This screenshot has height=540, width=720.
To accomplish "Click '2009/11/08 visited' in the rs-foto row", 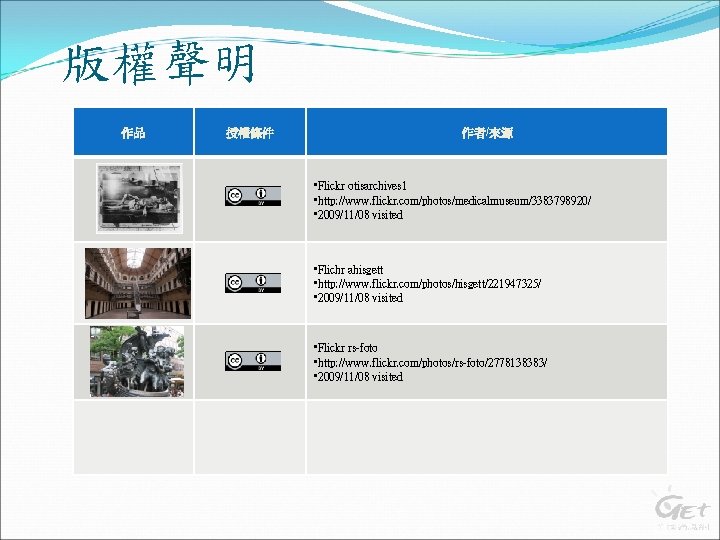I will 360,377.
